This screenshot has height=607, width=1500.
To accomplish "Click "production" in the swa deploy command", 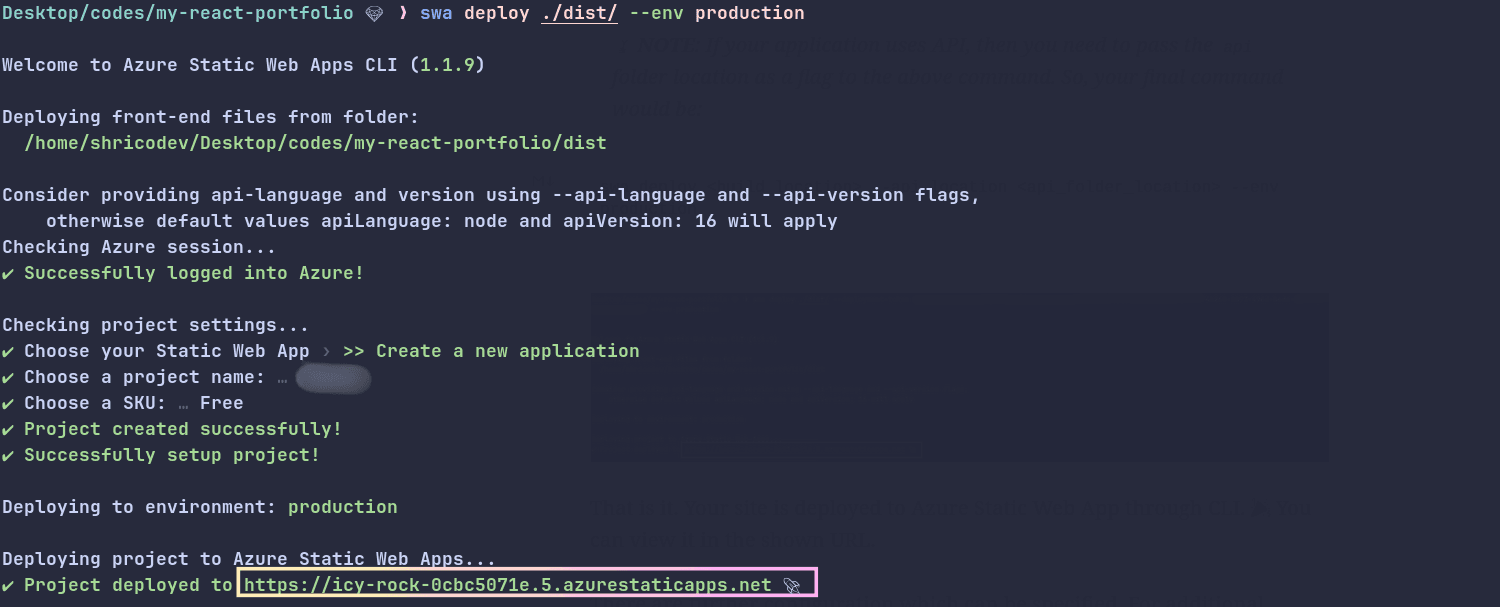I will (x=749, y=14).
